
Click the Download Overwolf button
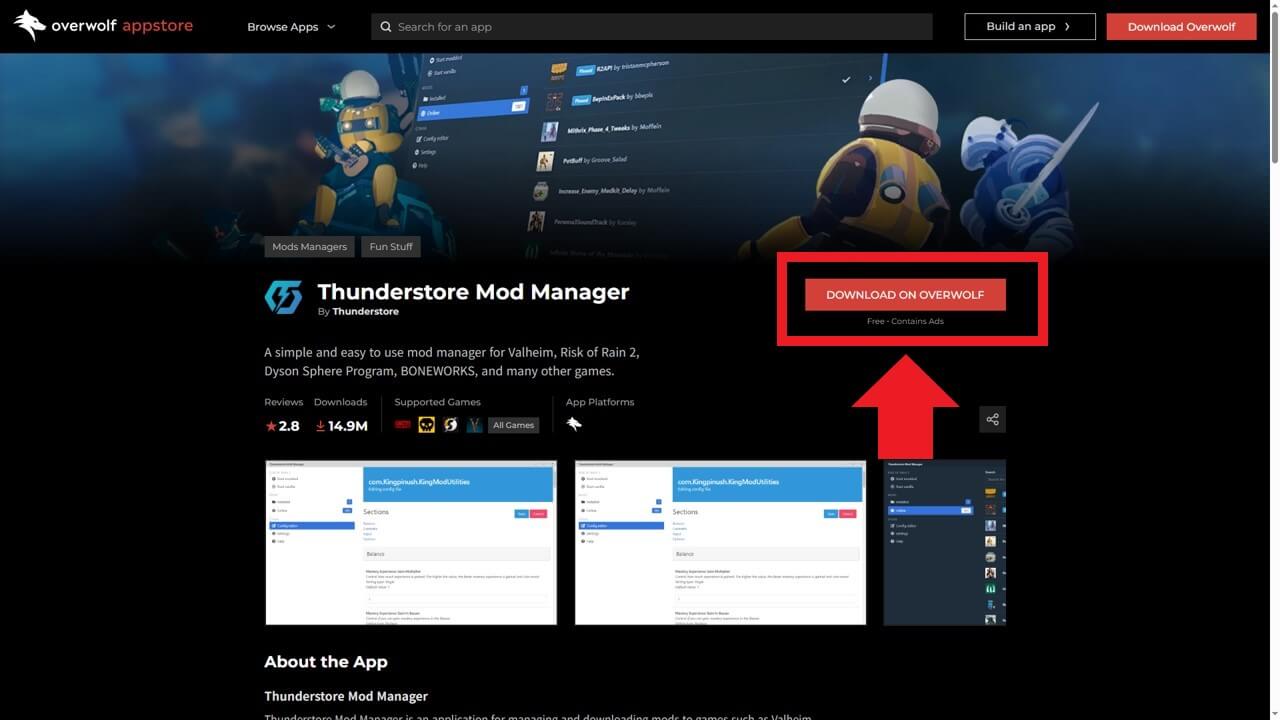click(x=1181, y=27)
